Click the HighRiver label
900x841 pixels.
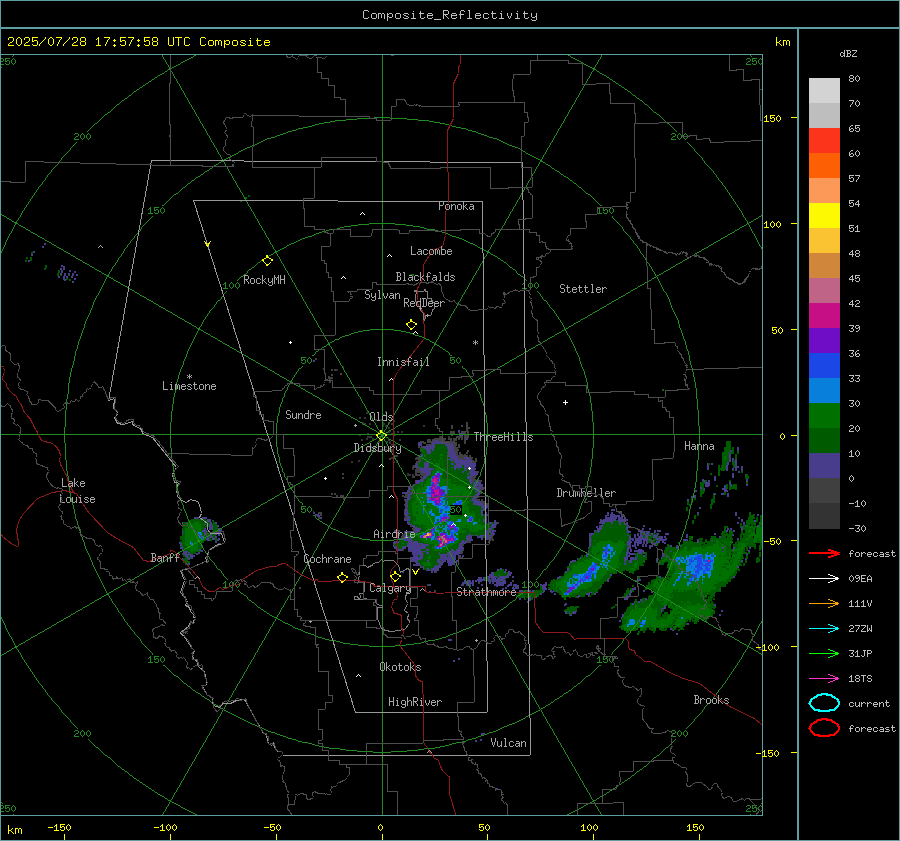[x=415, y=702]
